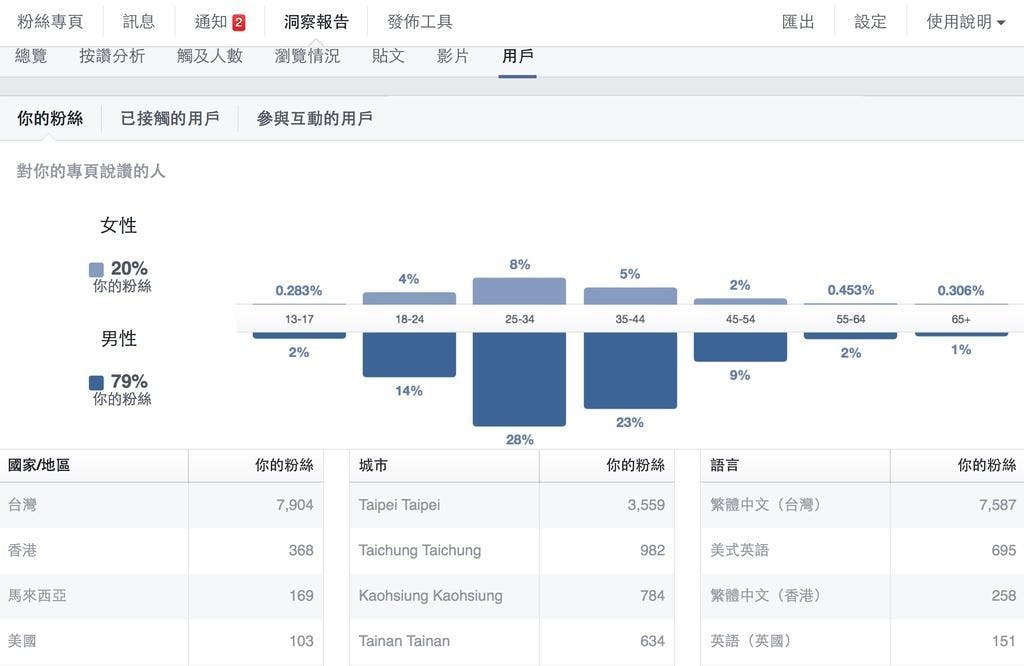1024x666 pixels.
Task: View the 觸及人數 reach section
Action: click(x=210, y=56)
